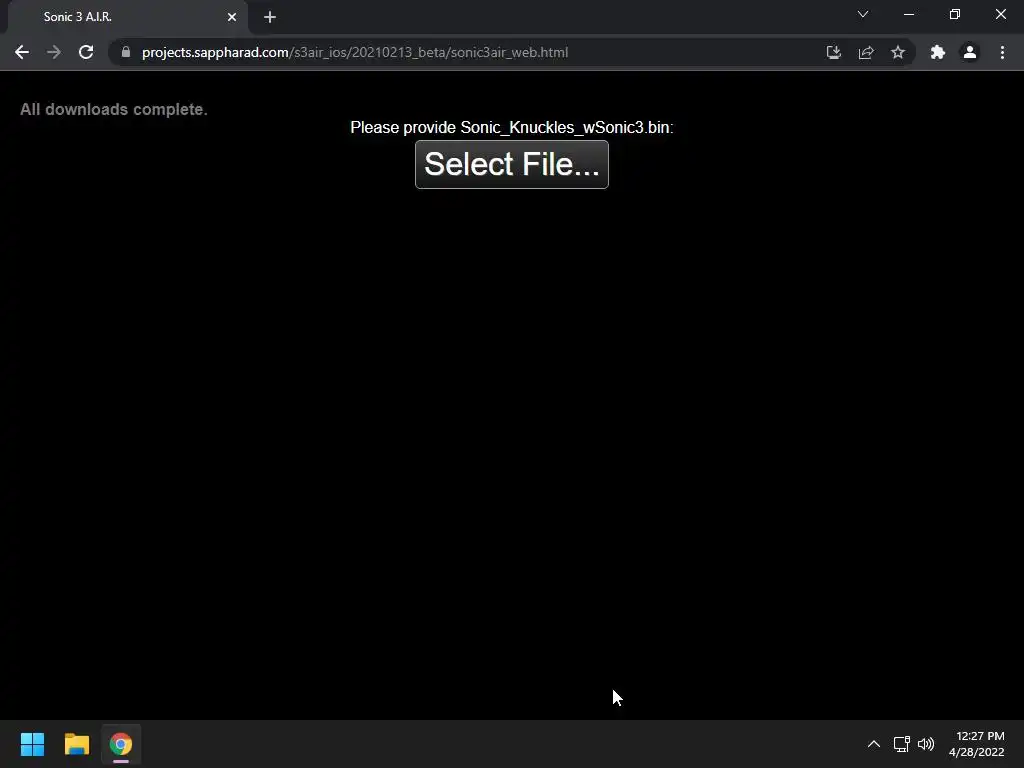Go back using the browser back arrow
1024x768 pixels.
22,52
